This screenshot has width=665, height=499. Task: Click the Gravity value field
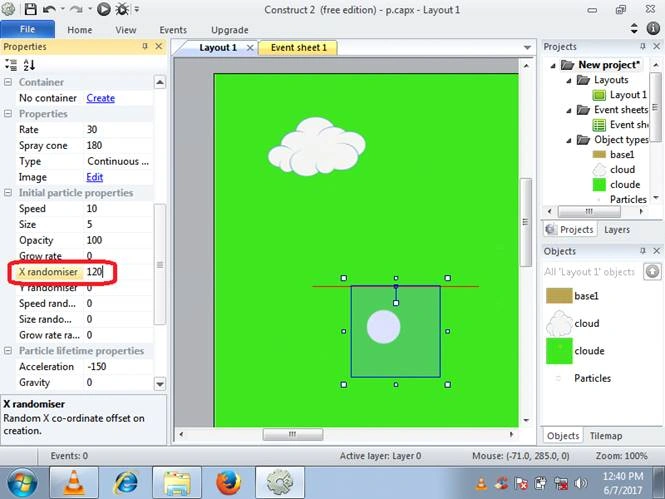[118, 382]
